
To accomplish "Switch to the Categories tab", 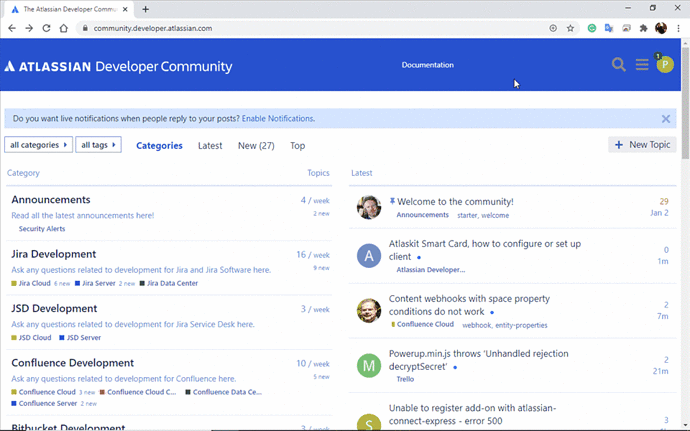I will tap(159, 146).
